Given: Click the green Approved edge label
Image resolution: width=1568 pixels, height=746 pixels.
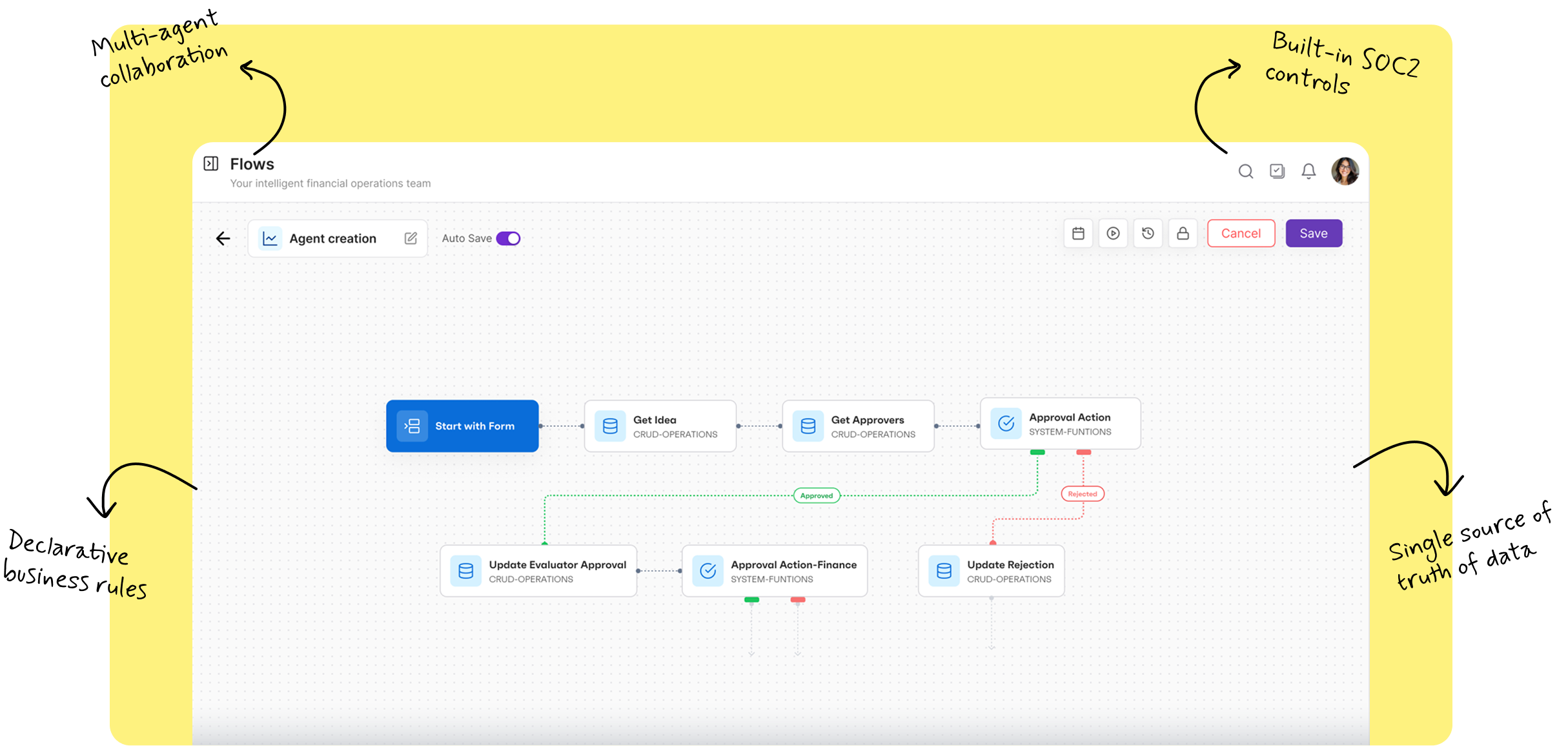Looking at the screenshot, I should pos(817,495).
